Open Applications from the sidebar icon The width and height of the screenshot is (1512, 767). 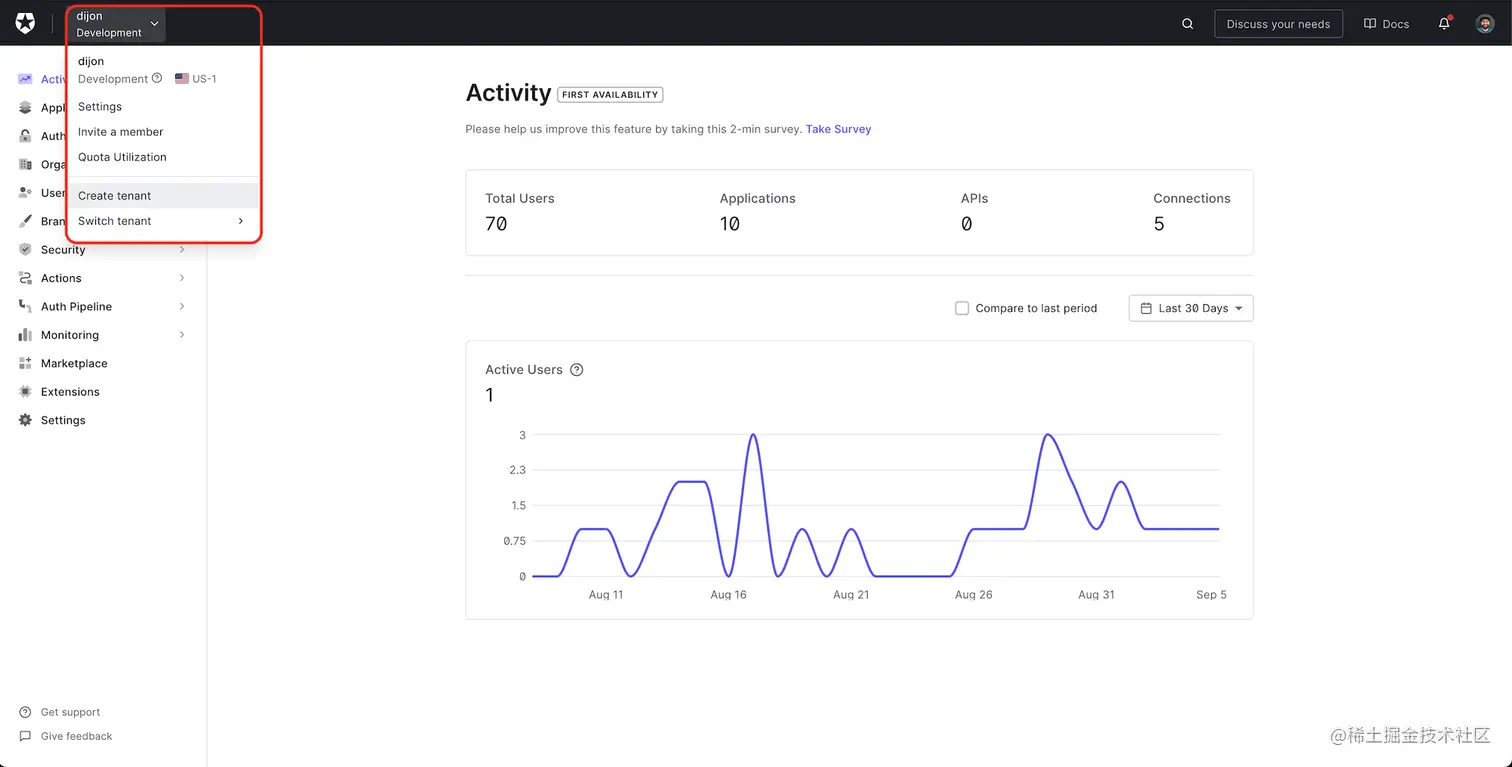[x=24, y=108]
